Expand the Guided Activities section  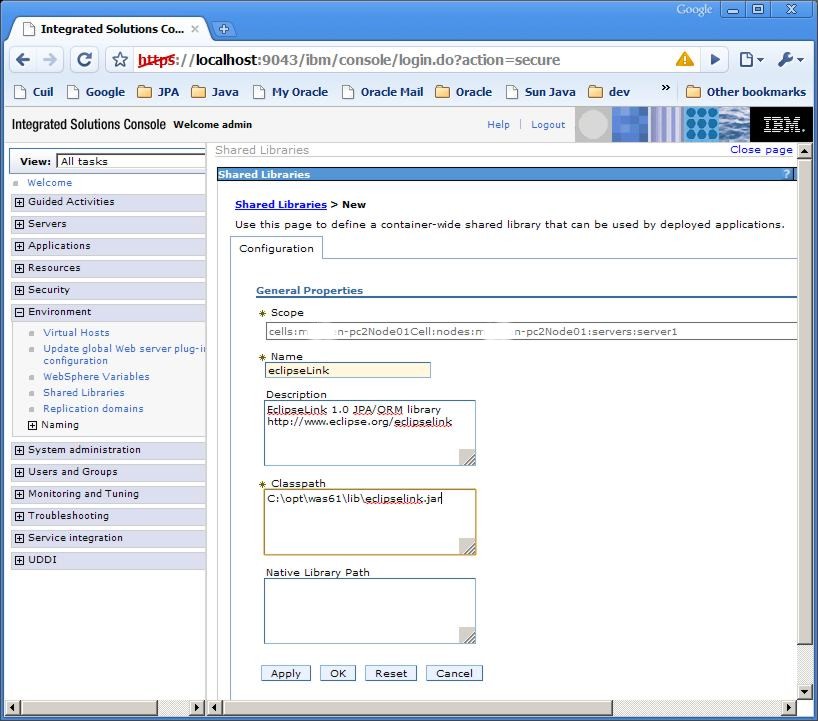[x=19, y=202]
